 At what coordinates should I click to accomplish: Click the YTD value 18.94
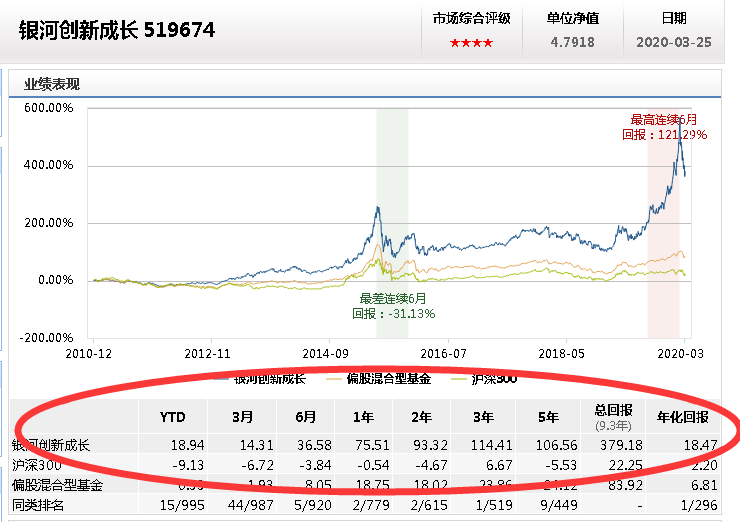pos(187,445)
